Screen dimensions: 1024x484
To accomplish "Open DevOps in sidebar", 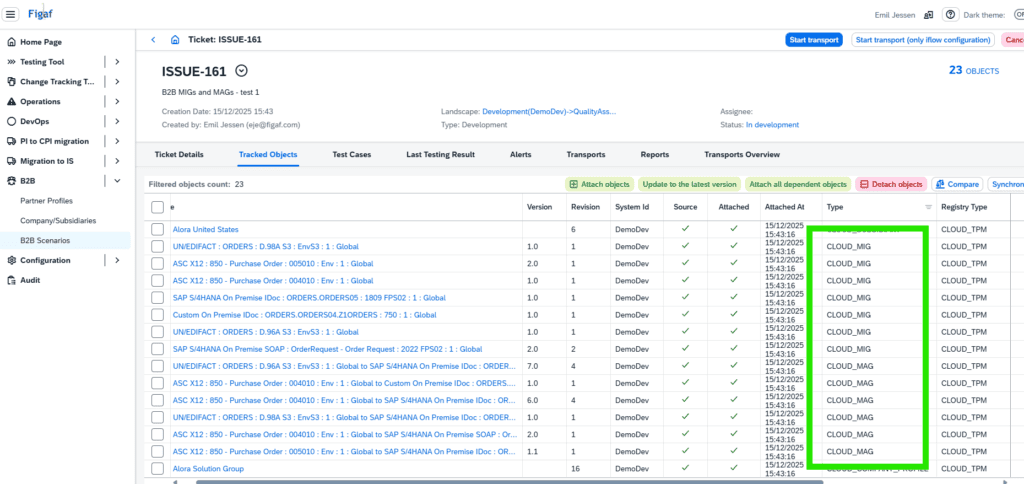I will click(35, 121).
